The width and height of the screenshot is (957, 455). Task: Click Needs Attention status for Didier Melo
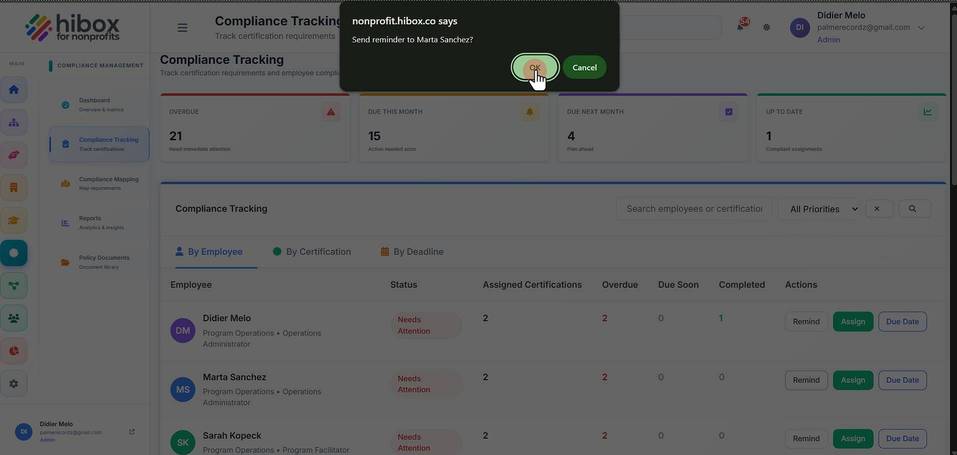click(425, 326)
